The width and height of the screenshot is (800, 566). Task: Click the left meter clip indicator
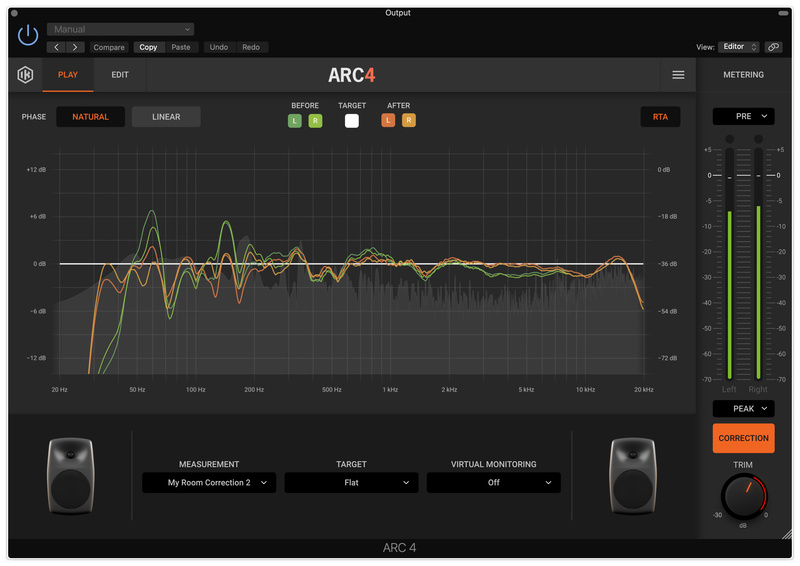click(x=730, y=139)
